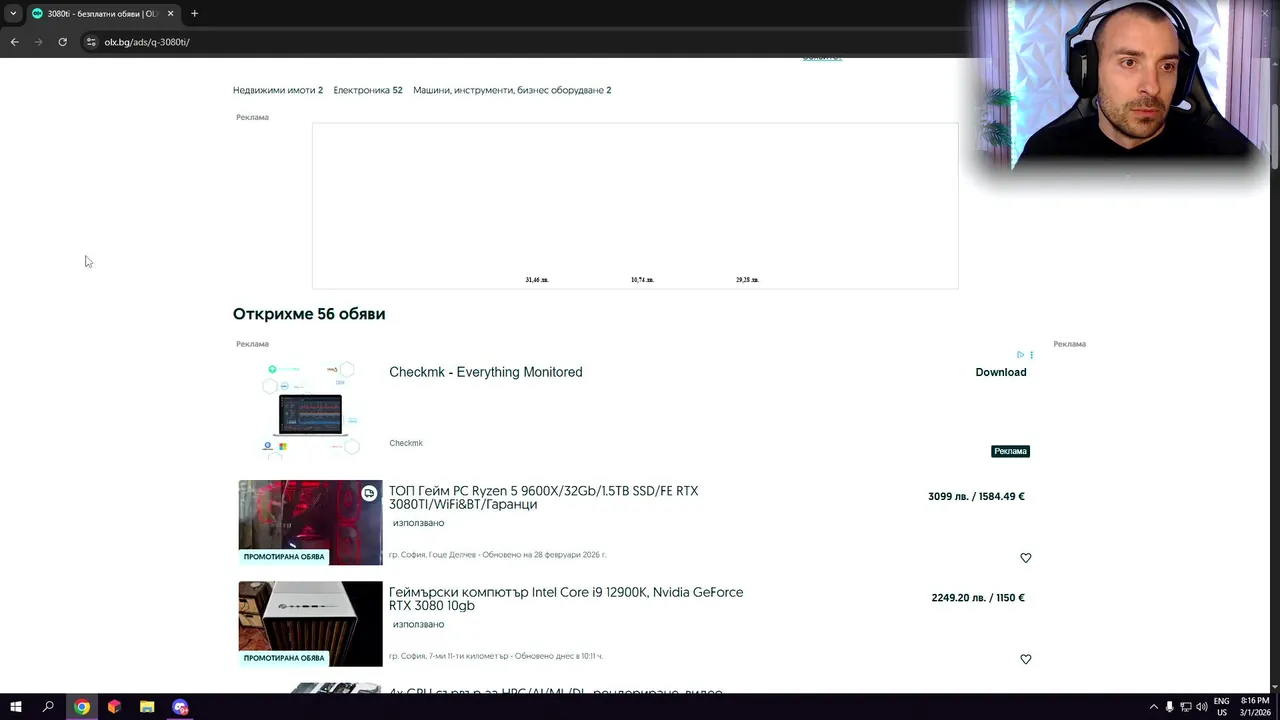Image resolution: width=1280 pixels, height=720 pixels.
Task: Open volume control tray icon
Action: tap(1202, 707)
